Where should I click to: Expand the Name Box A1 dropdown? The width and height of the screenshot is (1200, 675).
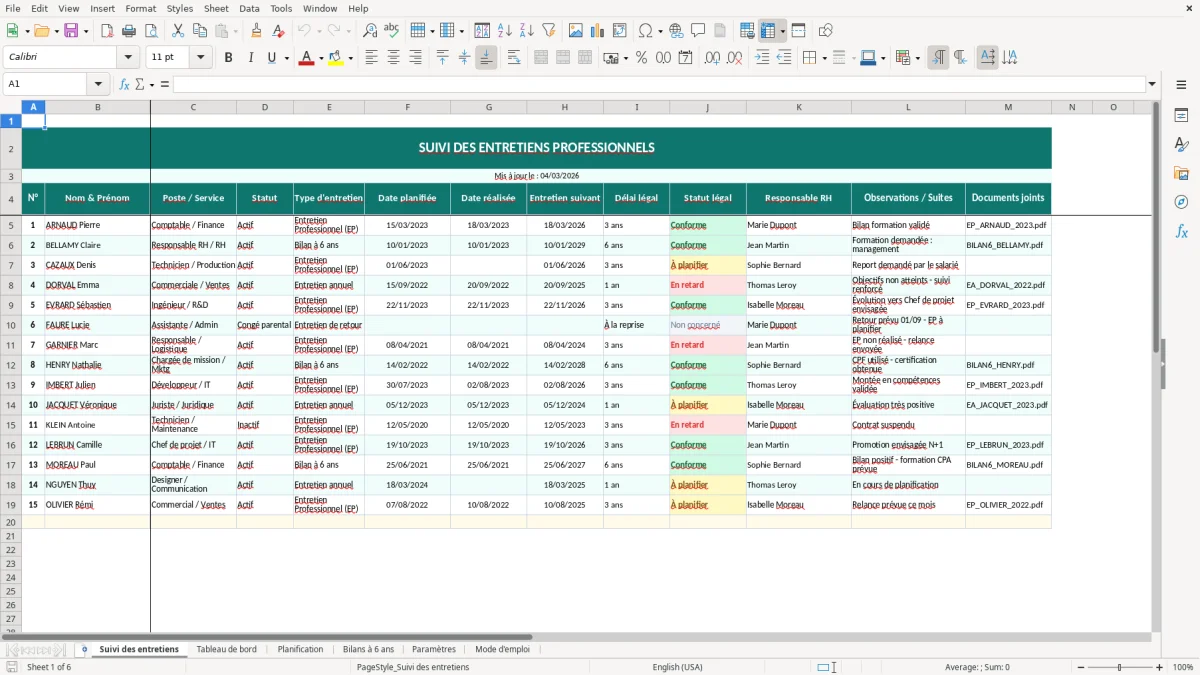pos(98,84)
